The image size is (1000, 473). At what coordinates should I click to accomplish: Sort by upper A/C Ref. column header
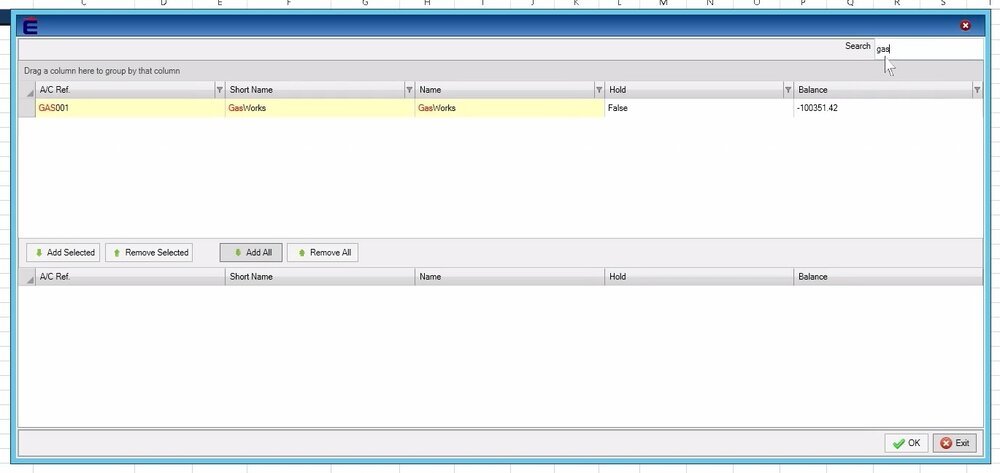(x=125, y=90)
